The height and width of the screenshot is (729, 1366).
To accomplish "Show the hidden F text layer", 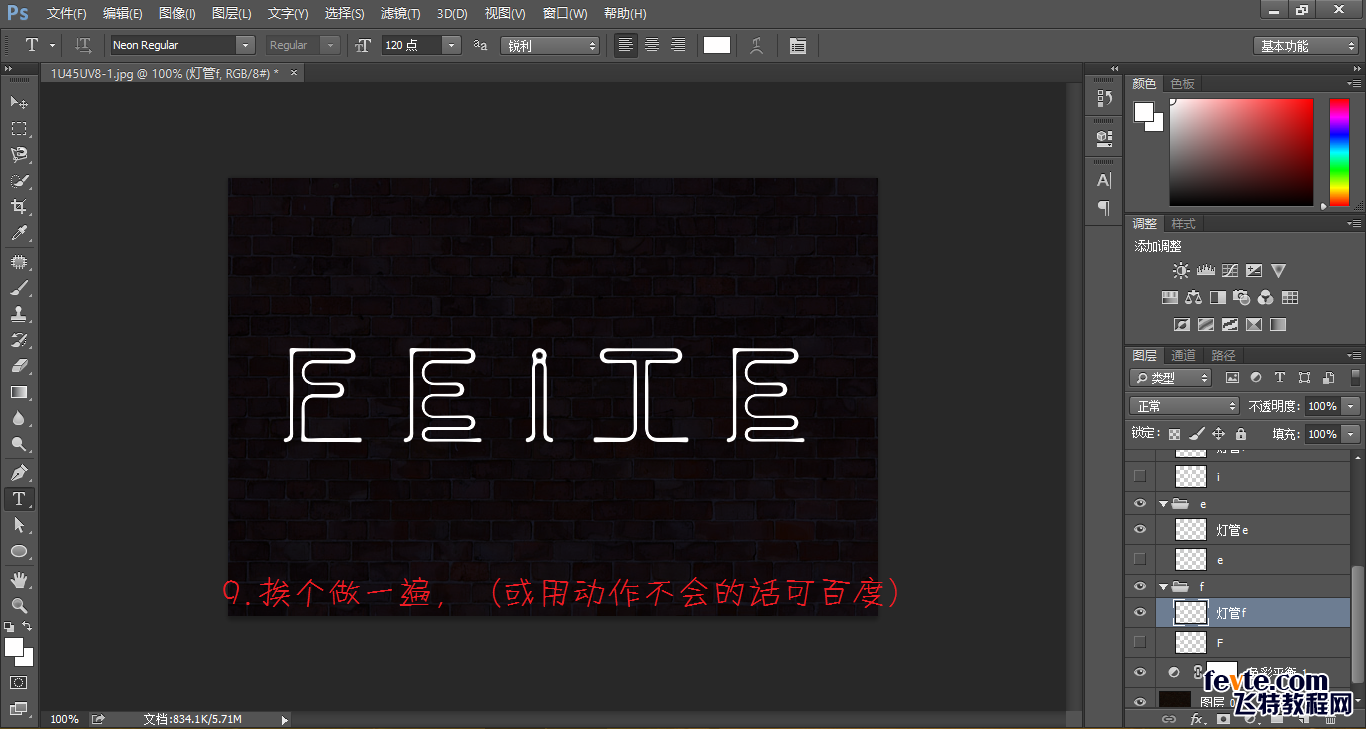I will pos(1139,642).
